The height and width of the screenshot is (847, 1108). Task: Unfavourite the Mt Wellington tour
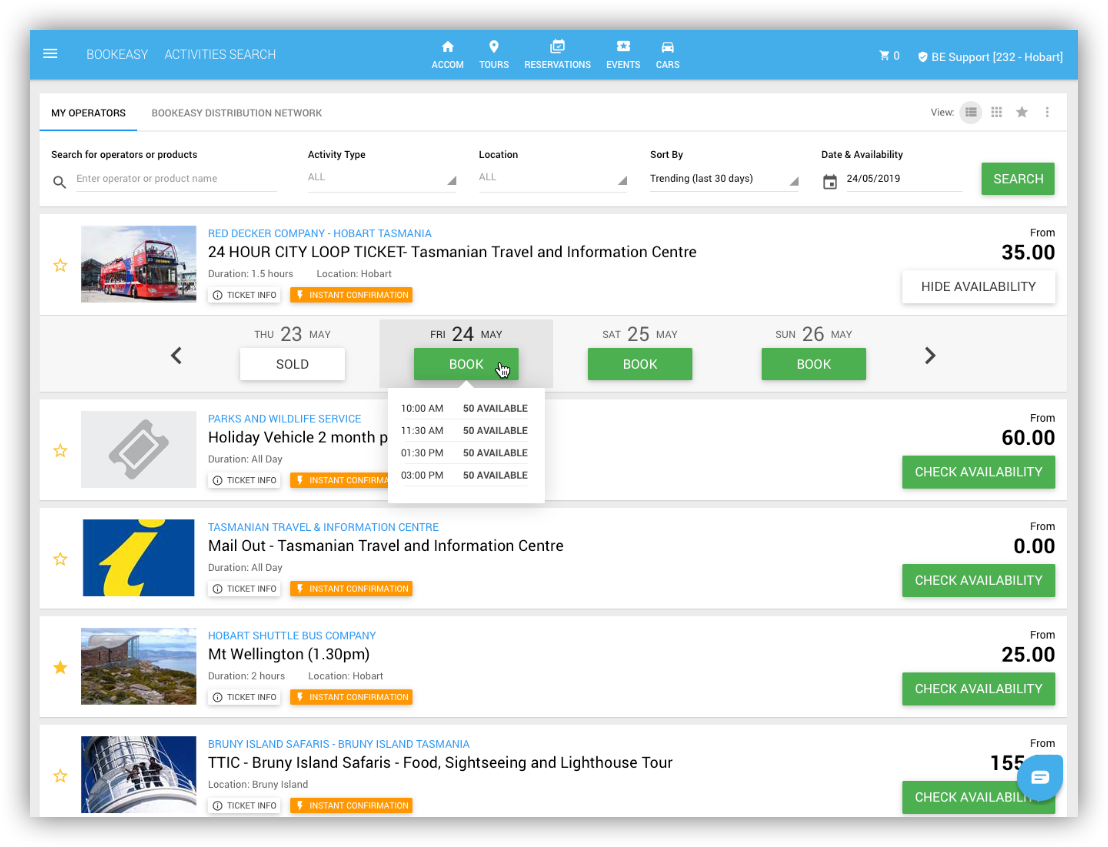61,668
